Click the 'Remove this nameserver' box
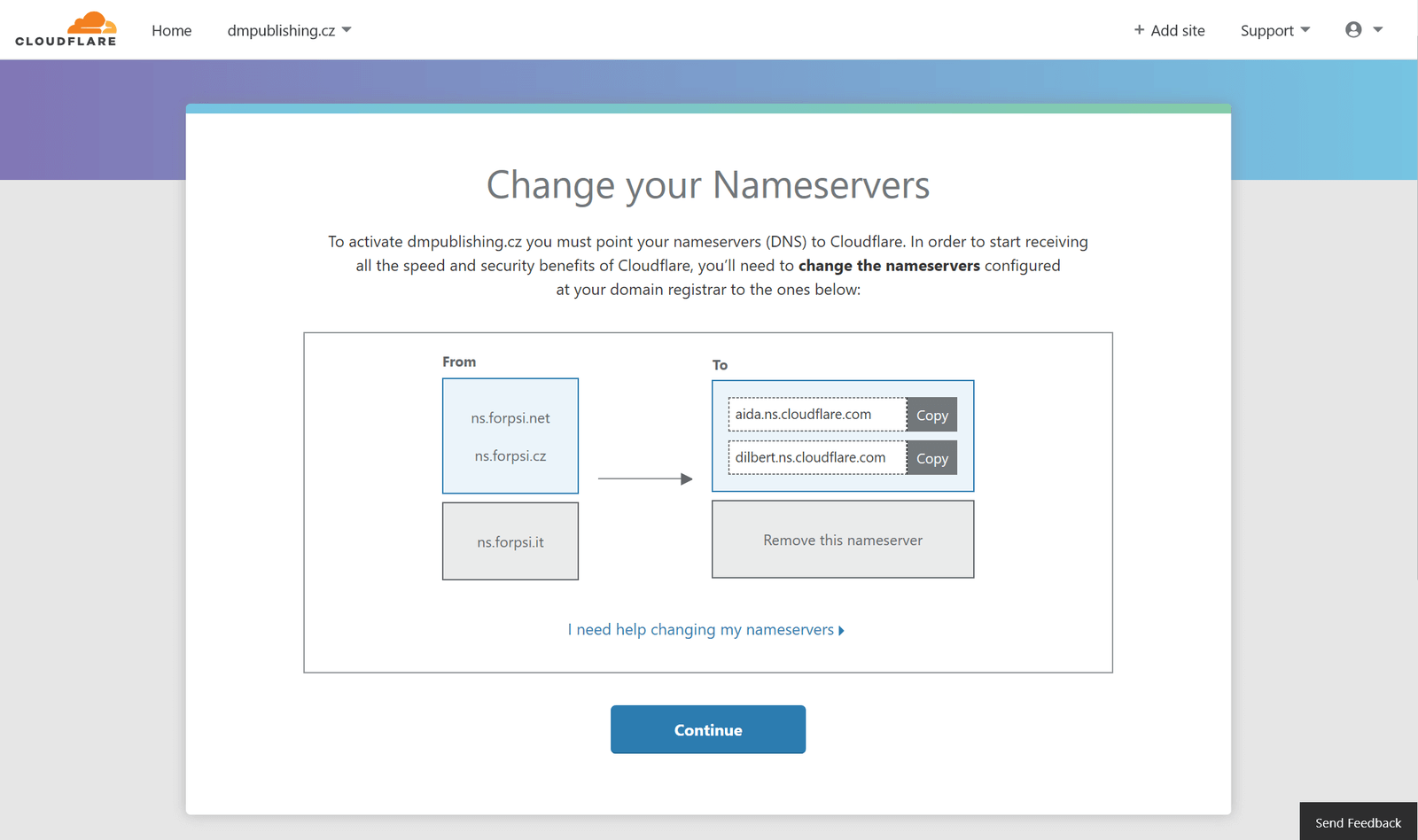The image size is (1418, 840). pos(843,540)
